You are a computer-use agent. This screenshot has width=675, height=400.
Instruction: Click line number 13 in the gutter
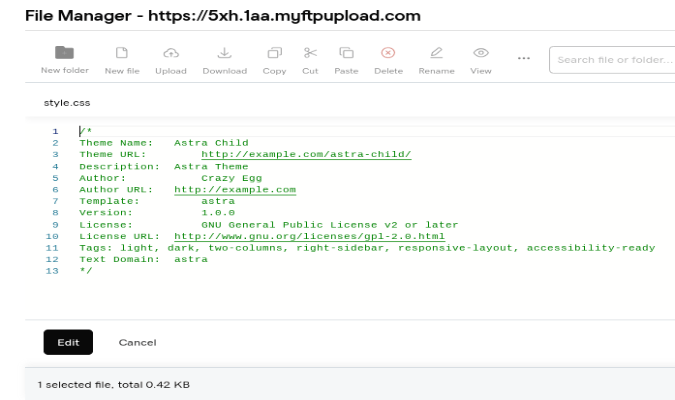pos(52,271)
